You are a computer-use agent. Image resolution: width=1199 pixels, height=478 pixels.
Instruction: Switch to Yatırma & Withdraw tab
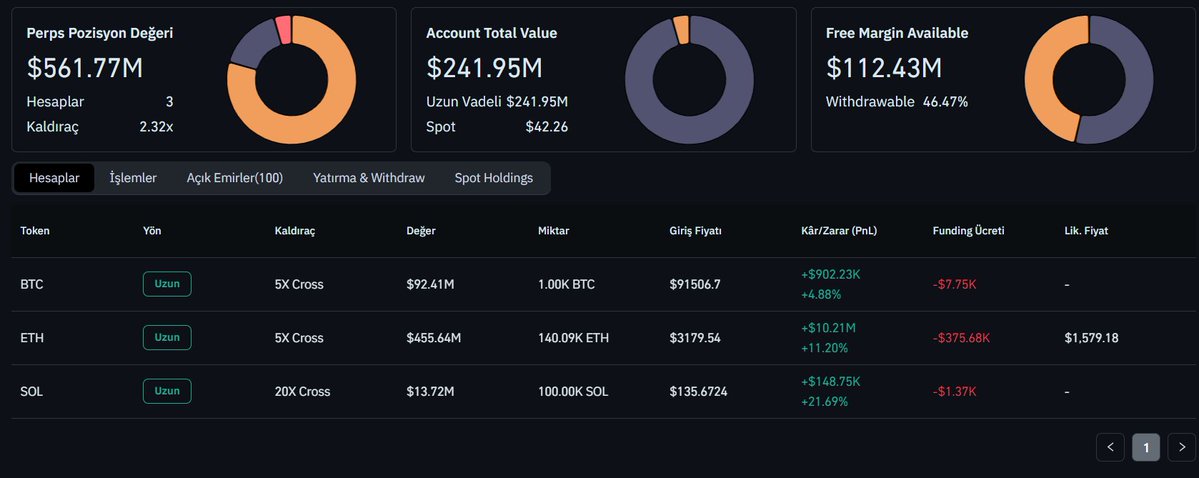click(x=369, y=178)
